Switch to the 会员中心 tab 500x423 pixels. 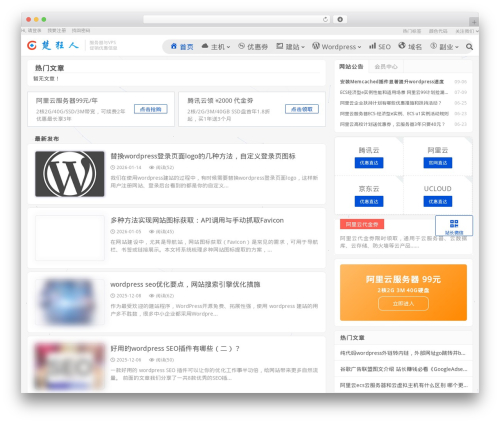(386, 67)
